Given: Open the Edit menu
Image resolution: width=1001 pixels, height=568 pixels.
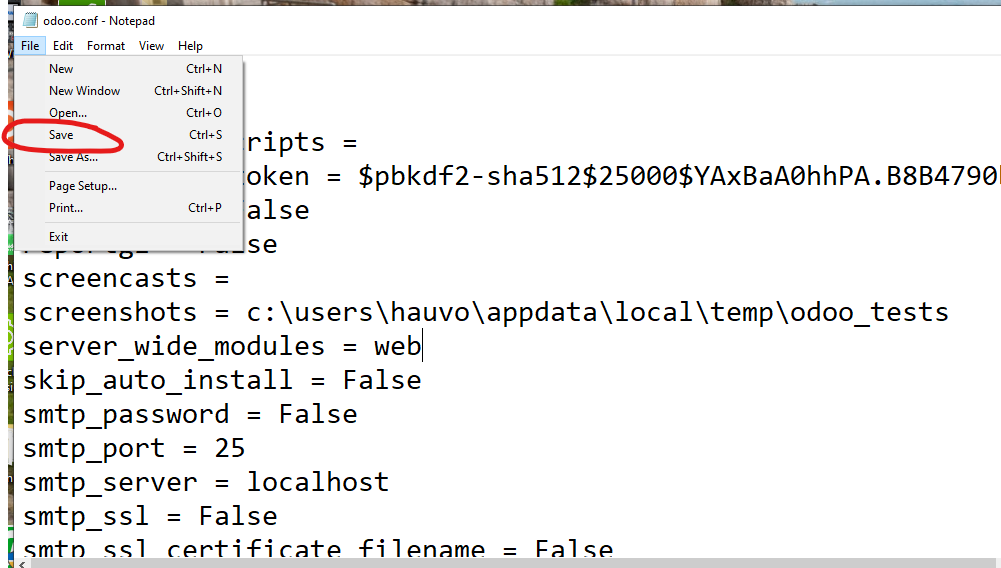Looking at the screenshot, I should pos(63,46).
